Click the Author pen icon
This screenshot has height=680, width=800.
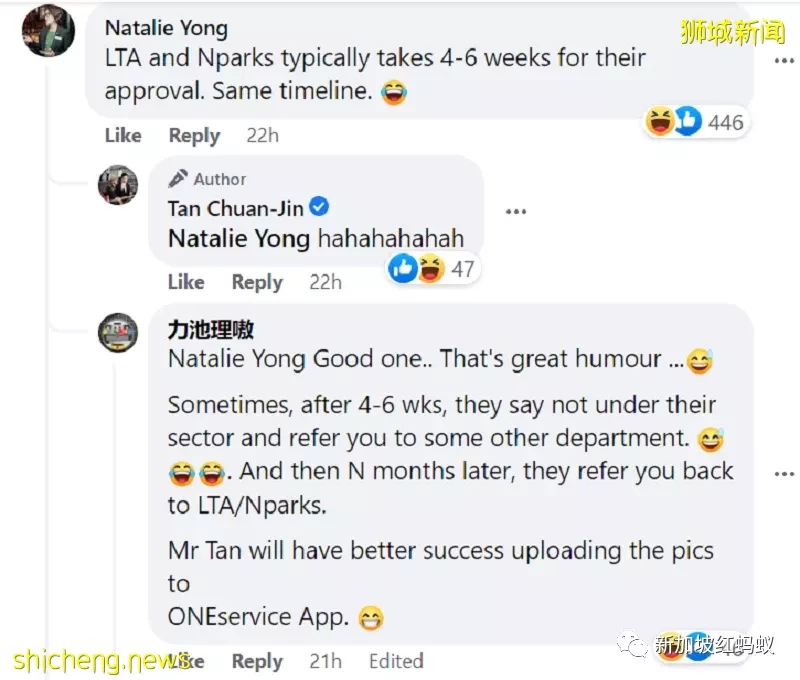click(x=178, y=179)
